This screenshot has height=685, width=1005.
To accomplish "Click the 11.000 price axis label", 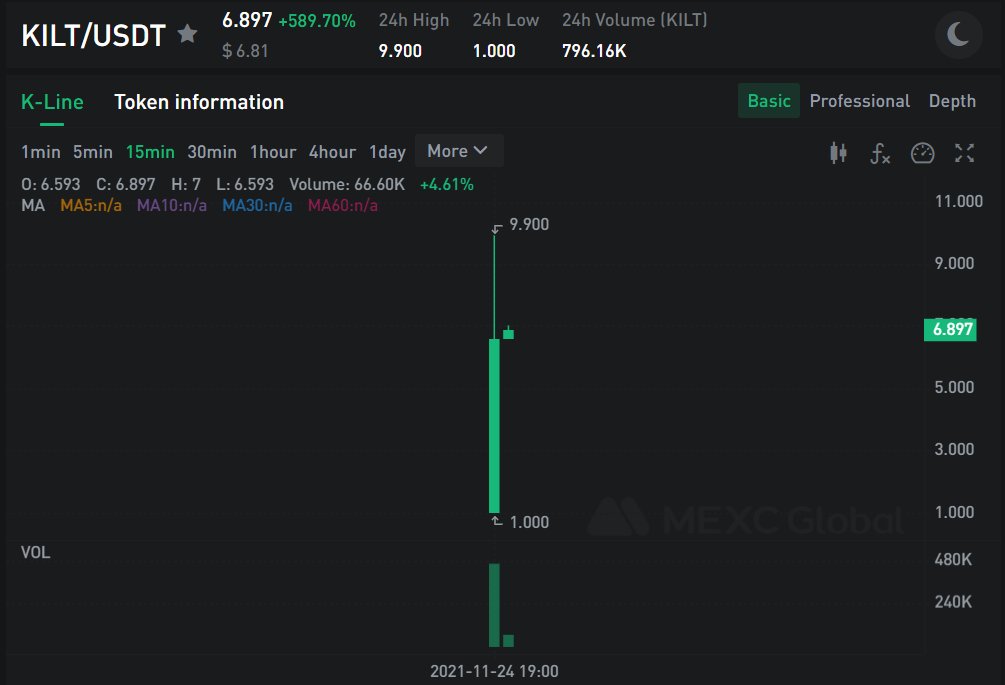I will pyautogui.click(x=959, y=201).
